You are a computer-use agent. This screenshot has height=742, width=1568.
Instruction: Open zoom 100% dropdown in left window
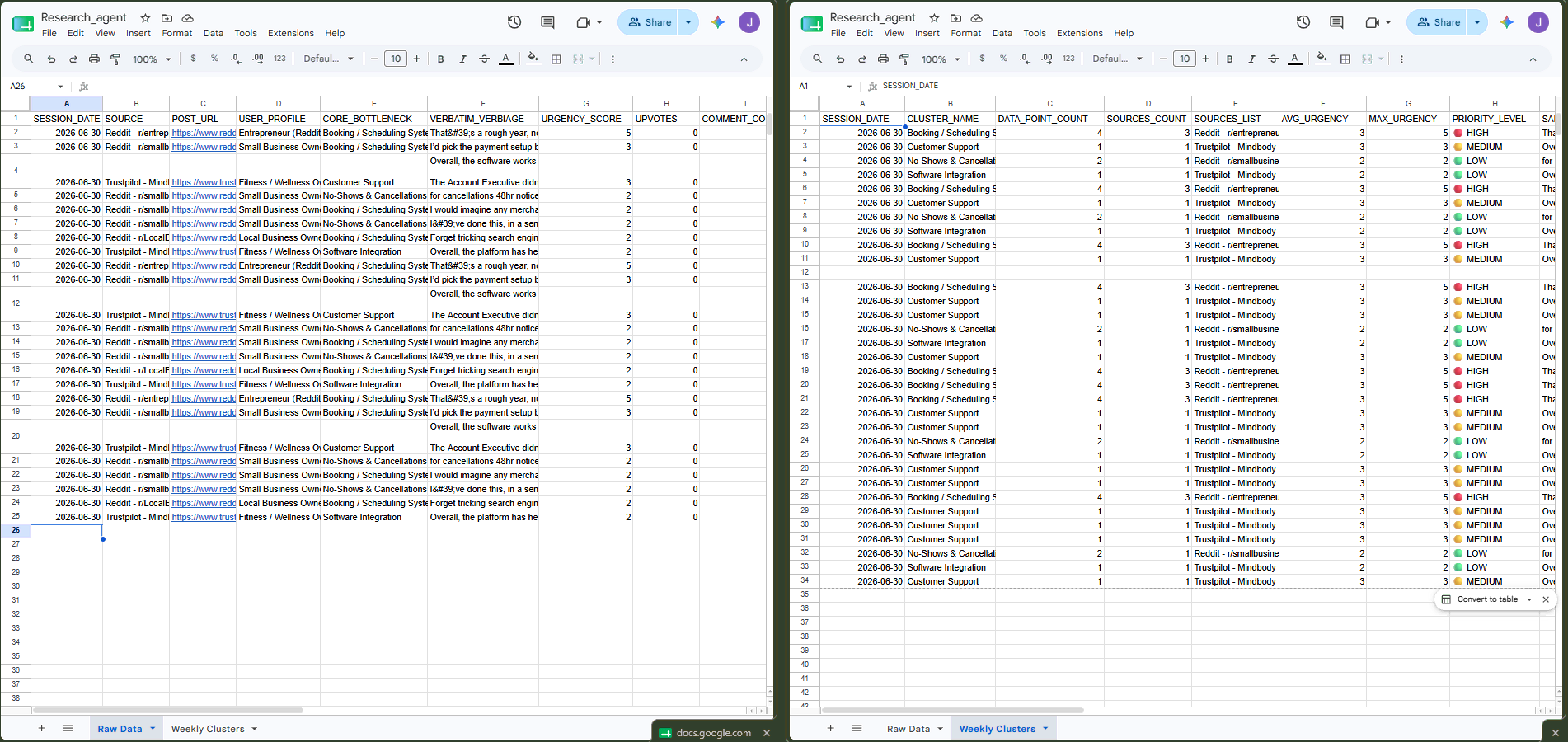152,59
